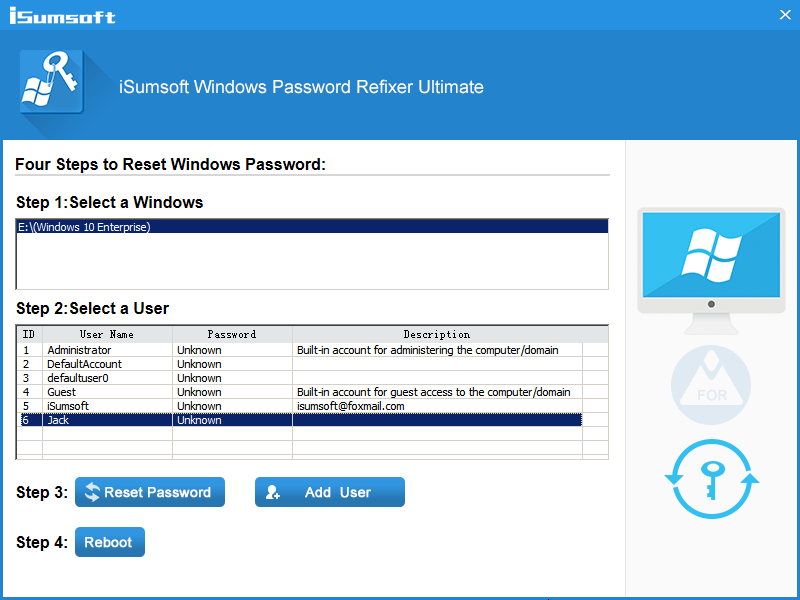Click the iSumsoft logo in title bar
The image size is (800, 600).
pos(62,15)
